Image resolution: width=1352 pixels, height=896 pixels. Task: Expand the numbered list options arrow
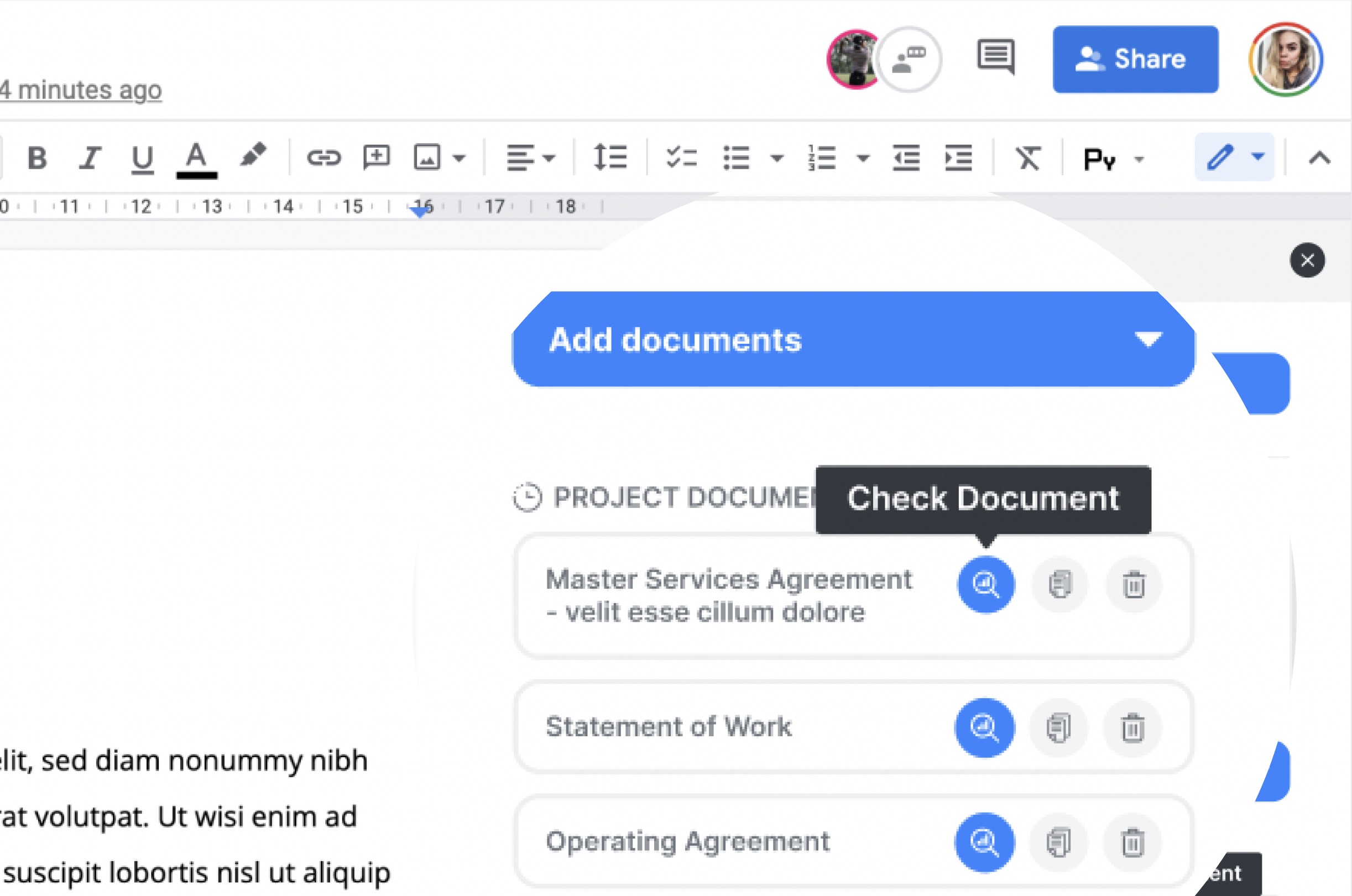click(x=863, y=158)
